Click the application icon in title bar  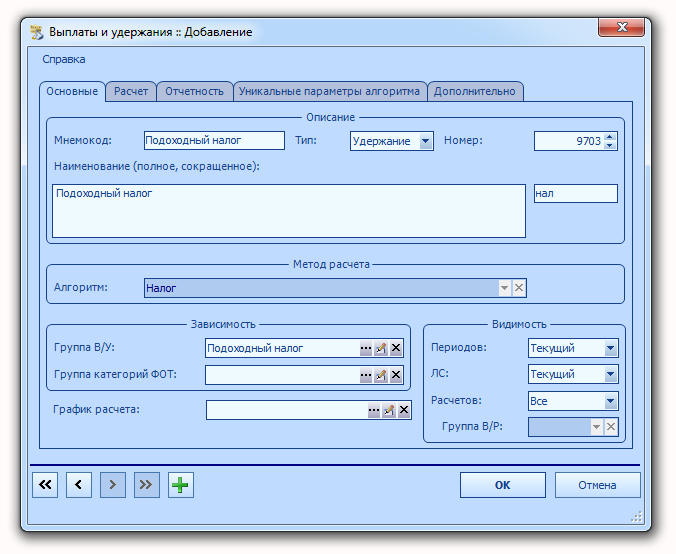click(37, 32)
